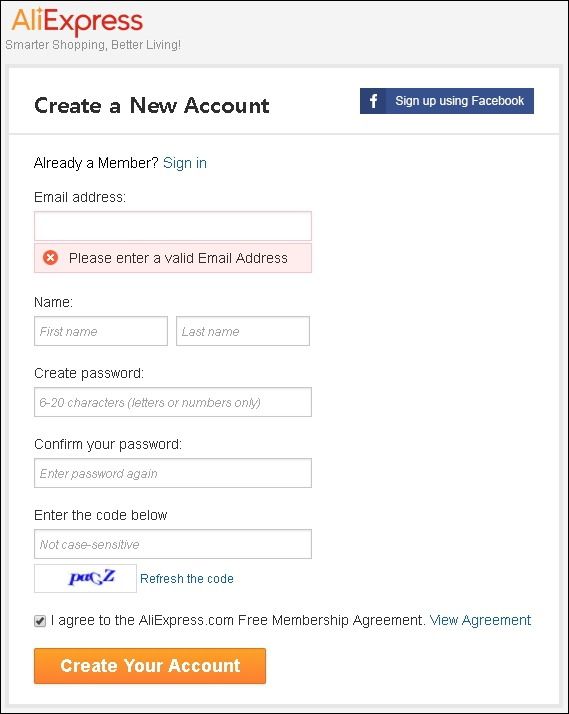
Task: Open the View Agreement link
Action: [x=480, y=620]
